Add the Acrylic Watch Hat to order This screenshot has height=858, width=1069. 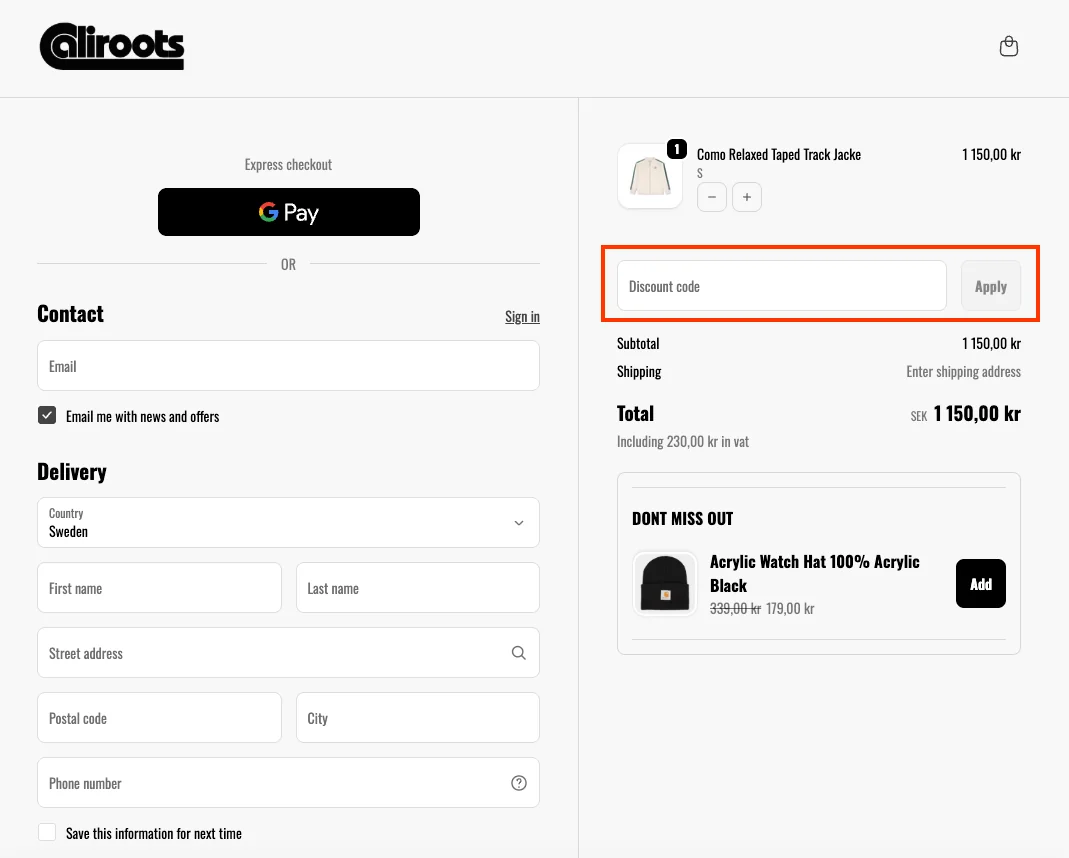coord(980,583)
